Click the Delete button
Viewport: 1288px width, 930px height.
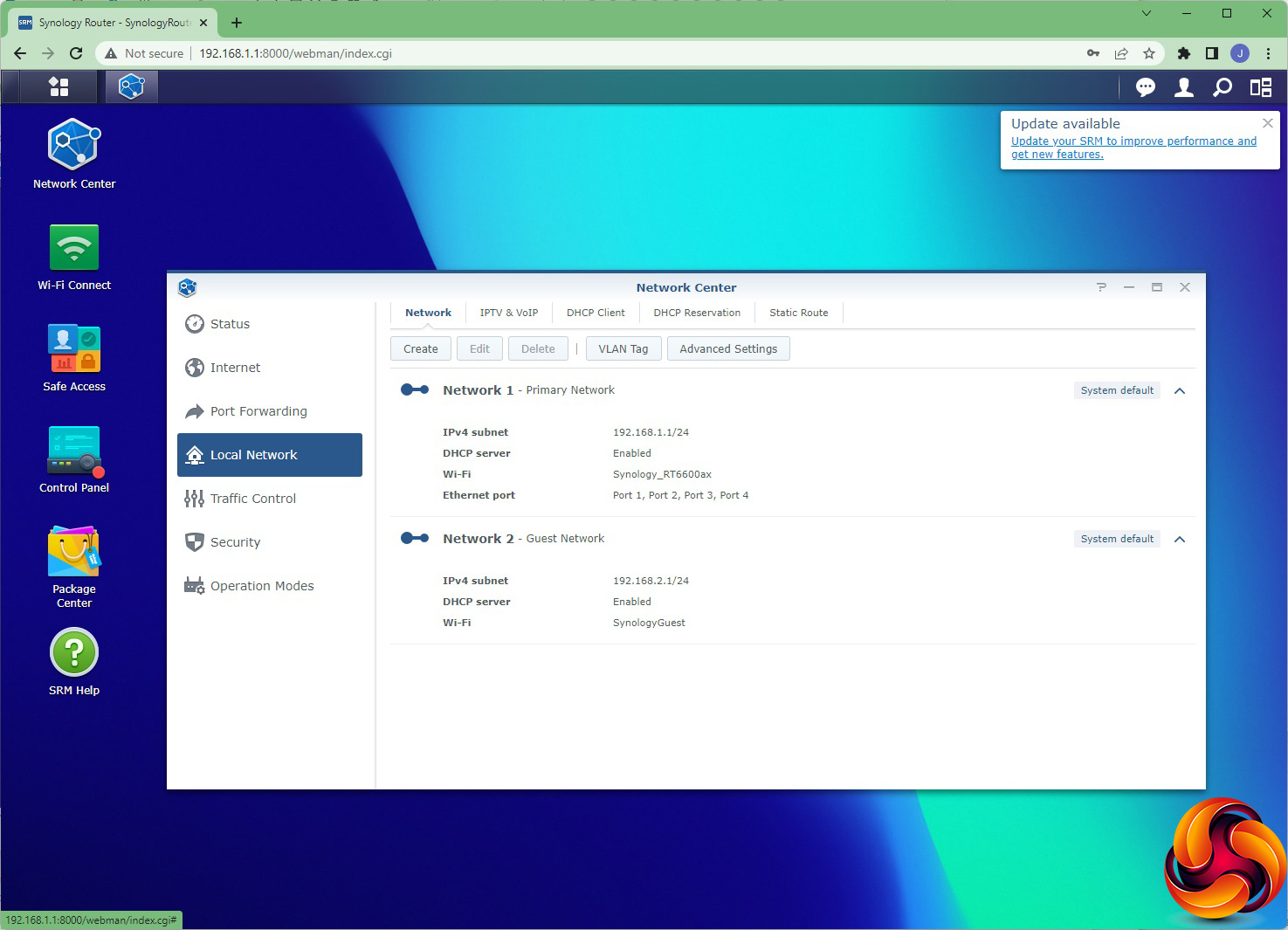tap(538, 348)
